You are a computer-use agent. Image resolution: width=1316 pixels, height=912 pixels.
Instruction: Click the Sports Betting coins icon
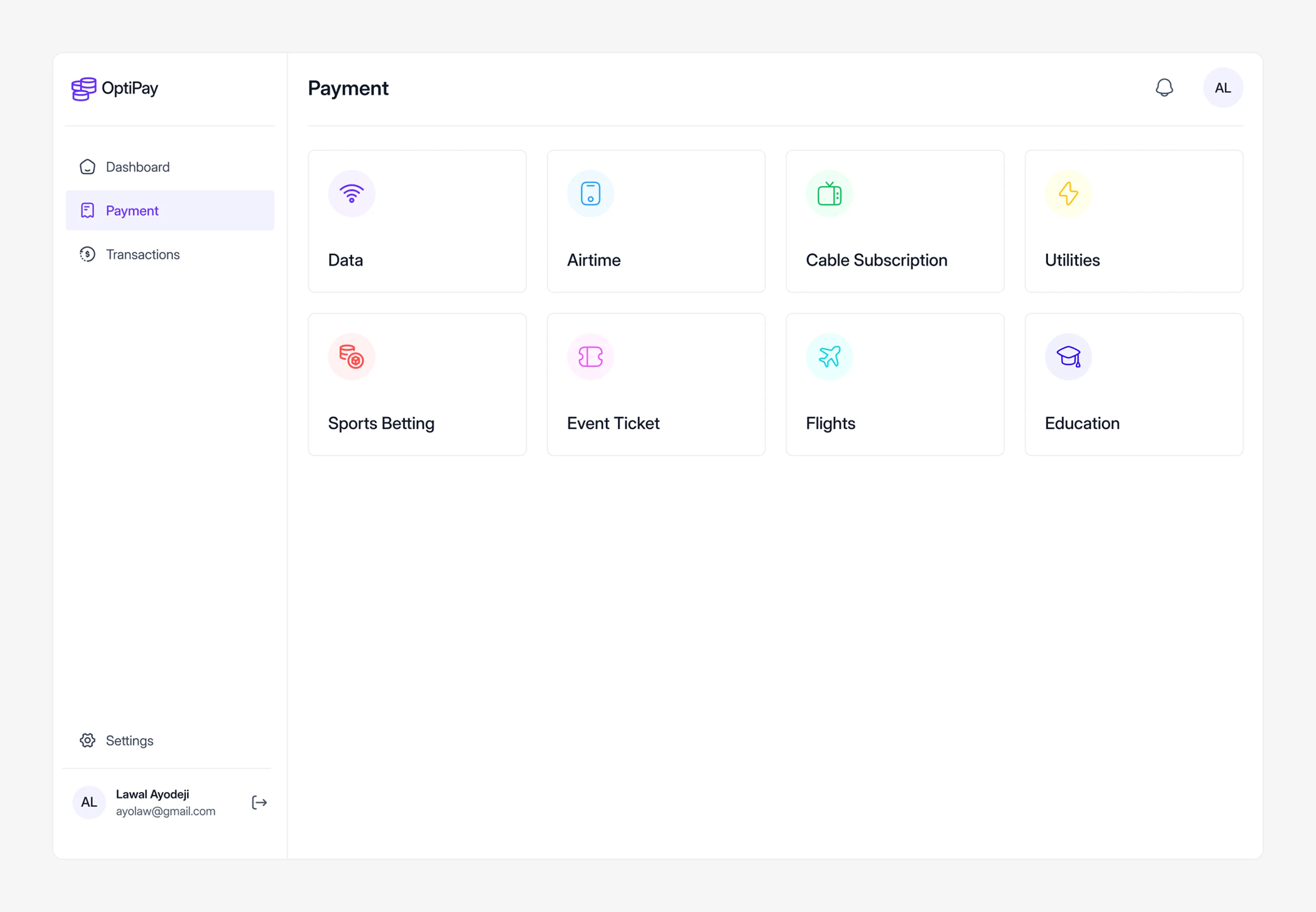coord(351,356)
